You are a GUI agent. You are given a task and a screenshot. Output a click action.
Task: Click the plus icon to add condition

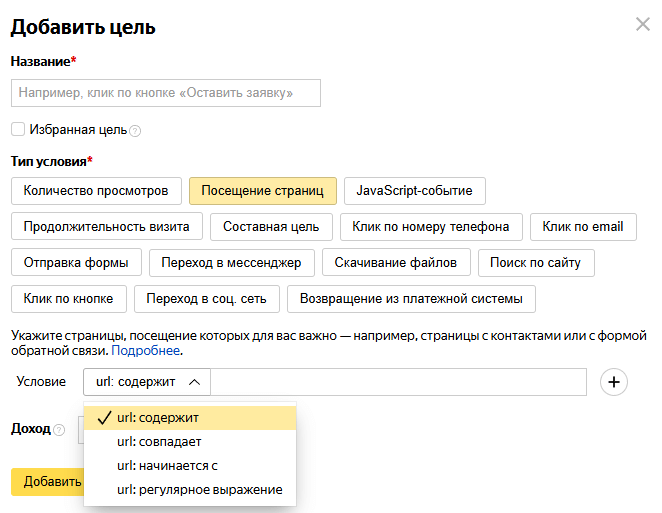pyautogui.click(x=613, y=382)
